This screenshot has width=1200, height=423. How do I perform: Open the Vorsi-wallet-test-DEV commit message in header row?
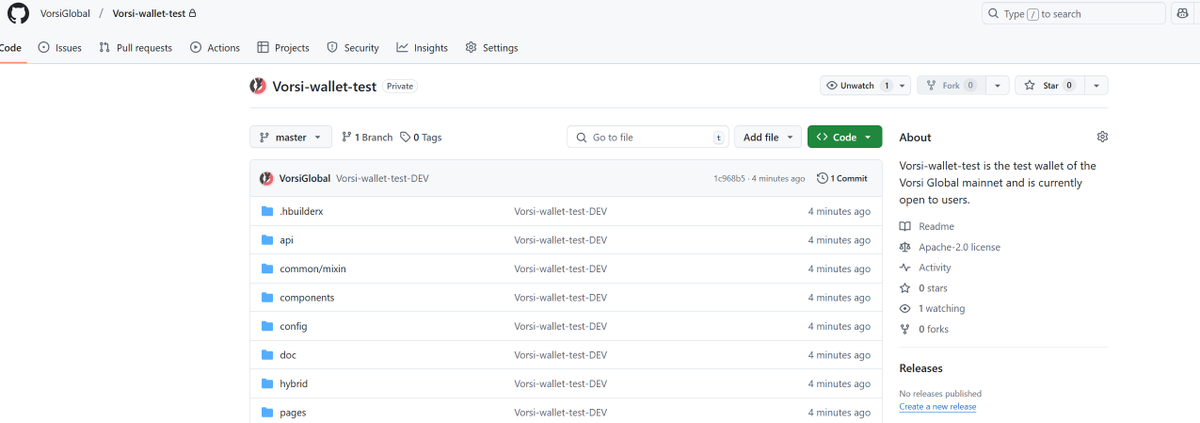pyautogui.click(x=383, y=178)
